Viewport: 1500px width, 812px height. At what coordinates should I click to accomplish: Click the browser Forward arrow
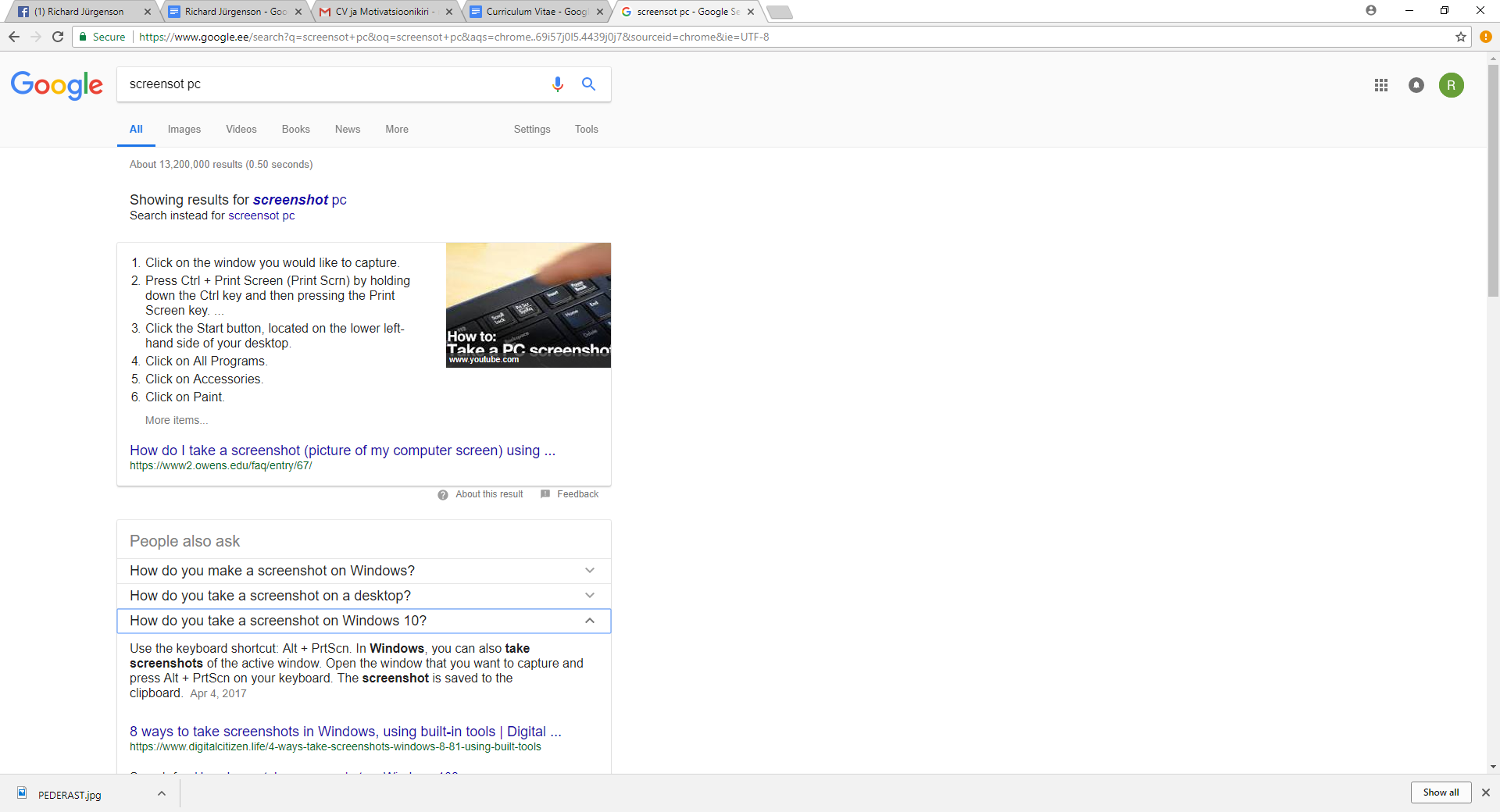pyautogui.click(x=36, y=37)
